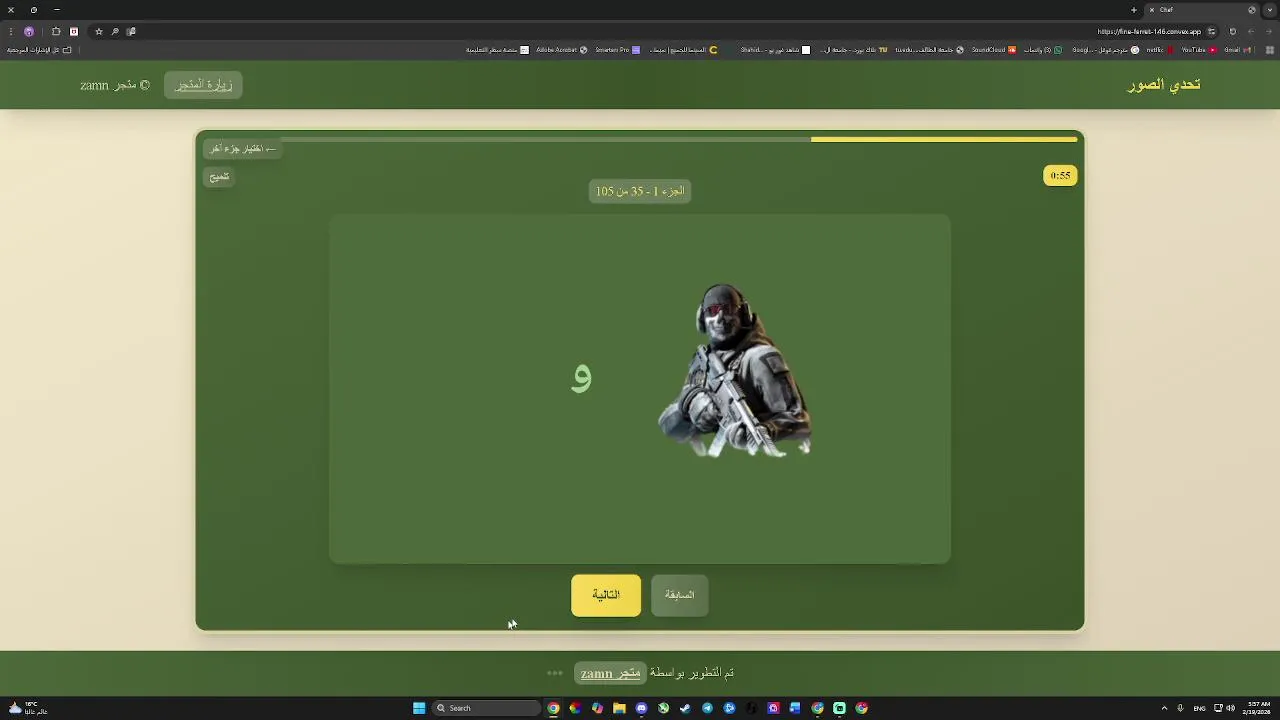Switch the ENG input language

[x=1199, y=708]
